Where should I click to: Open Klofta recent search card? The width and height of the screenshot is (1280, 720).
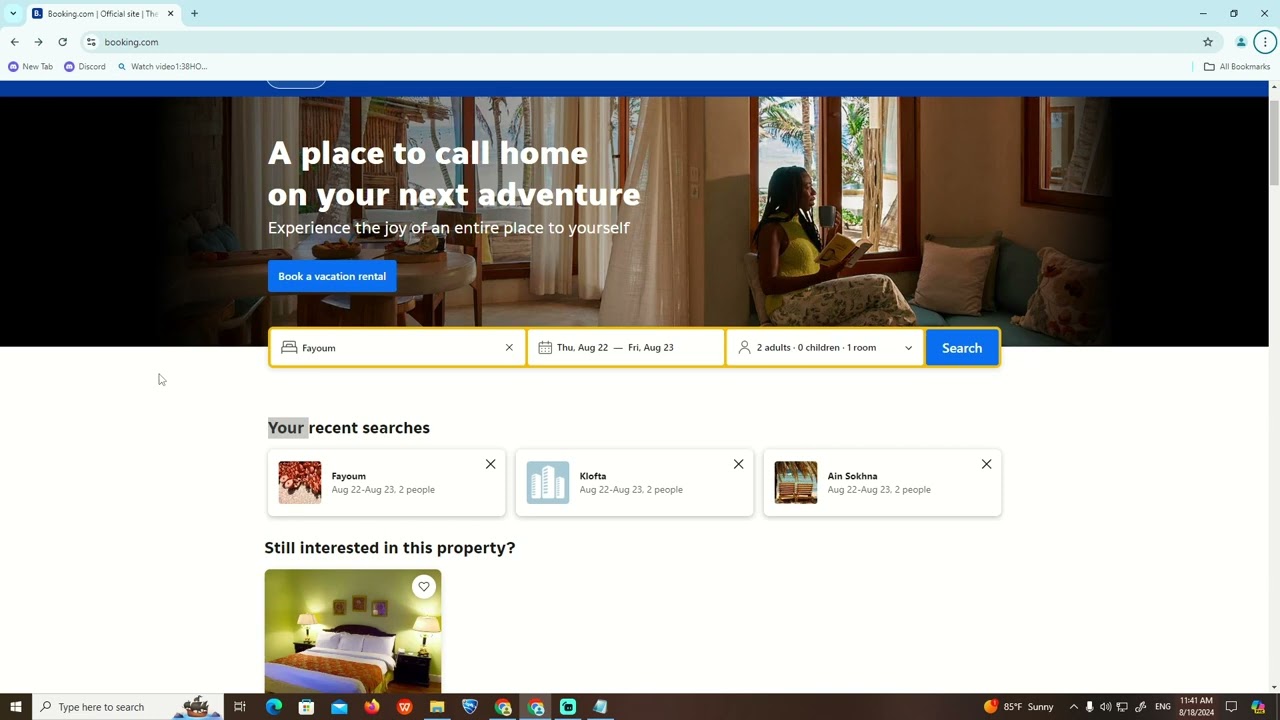click(x=634, y=483)
